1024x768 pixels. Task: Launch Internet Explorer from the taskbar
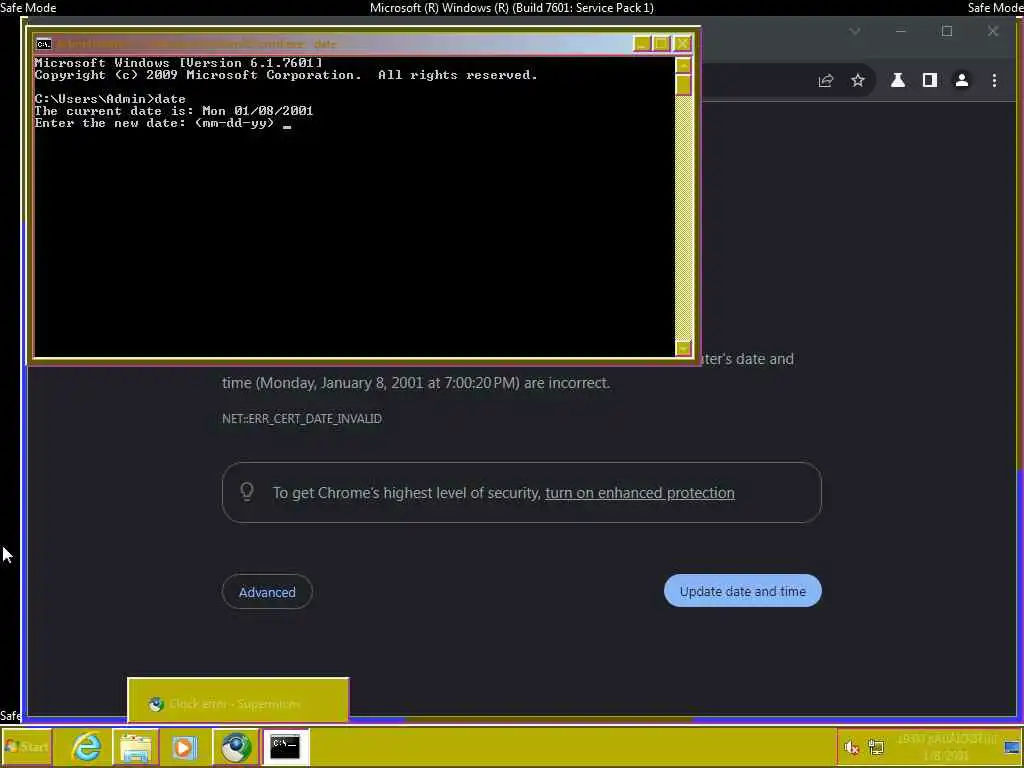click(x=86, y=746)
